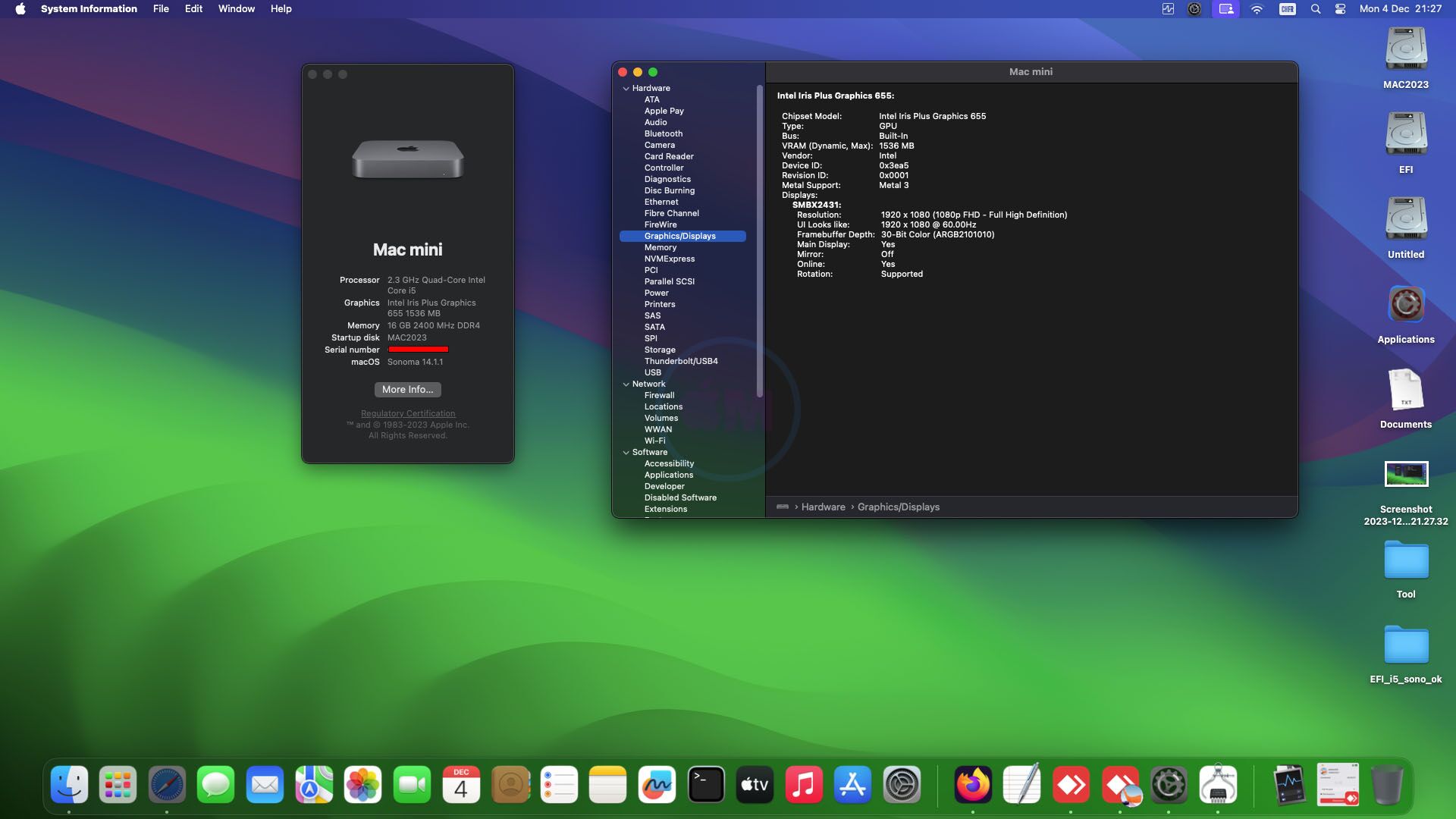The width and height of the screenshot is (1456, 819).
Task: Open System Information app menu
Action: coord(89,9)
